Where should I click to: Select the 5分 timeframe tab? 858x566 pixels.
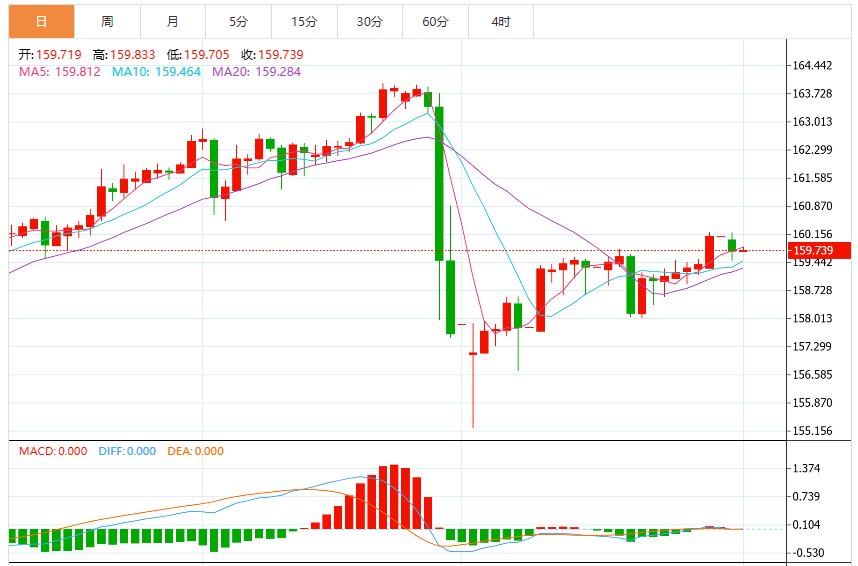point(239,21)
